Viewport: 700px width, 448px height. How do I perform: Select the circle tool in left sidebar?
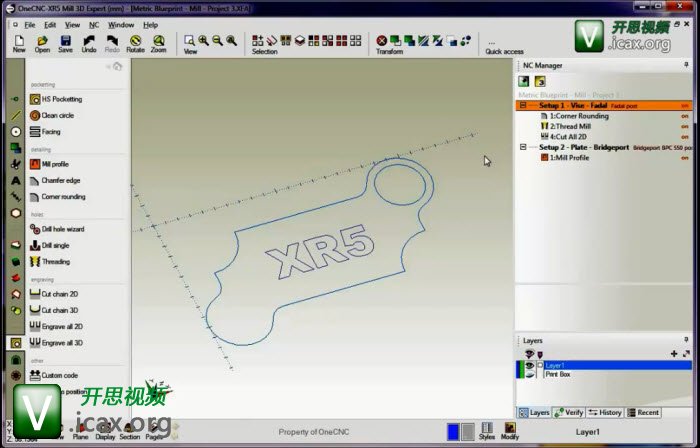[16, 132]
